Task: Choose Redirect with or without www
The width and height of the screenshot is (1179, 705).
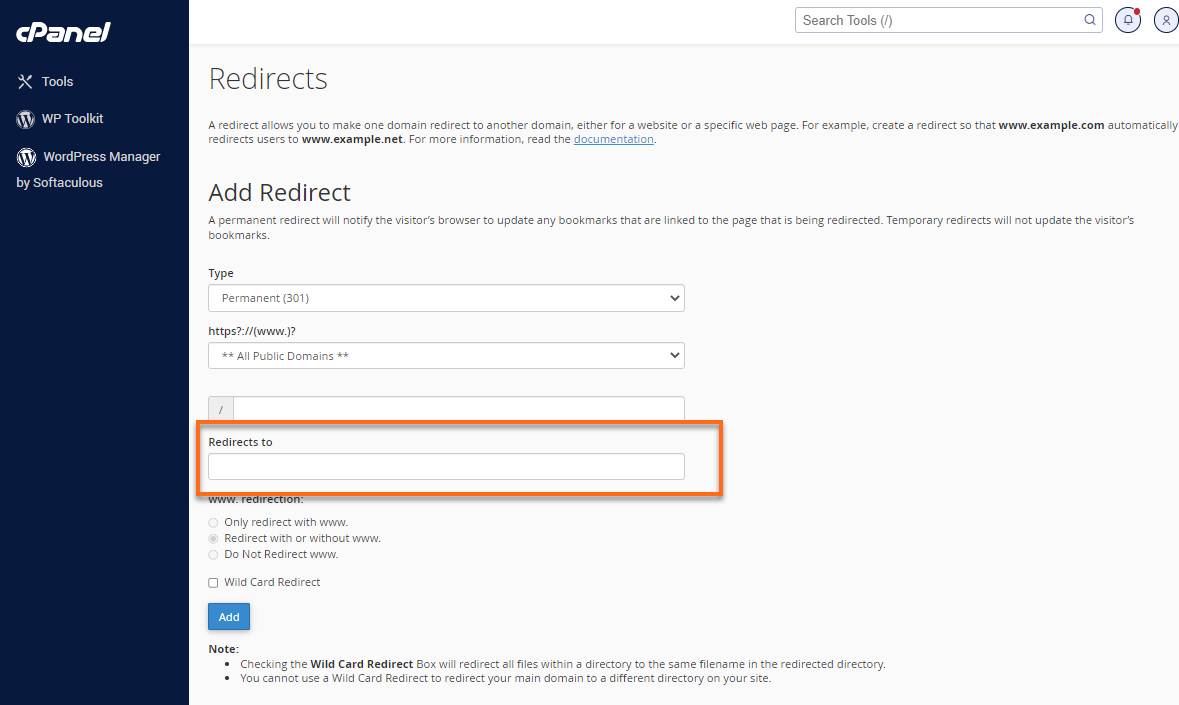Action: pyautogui.click(x=213, y=538)
